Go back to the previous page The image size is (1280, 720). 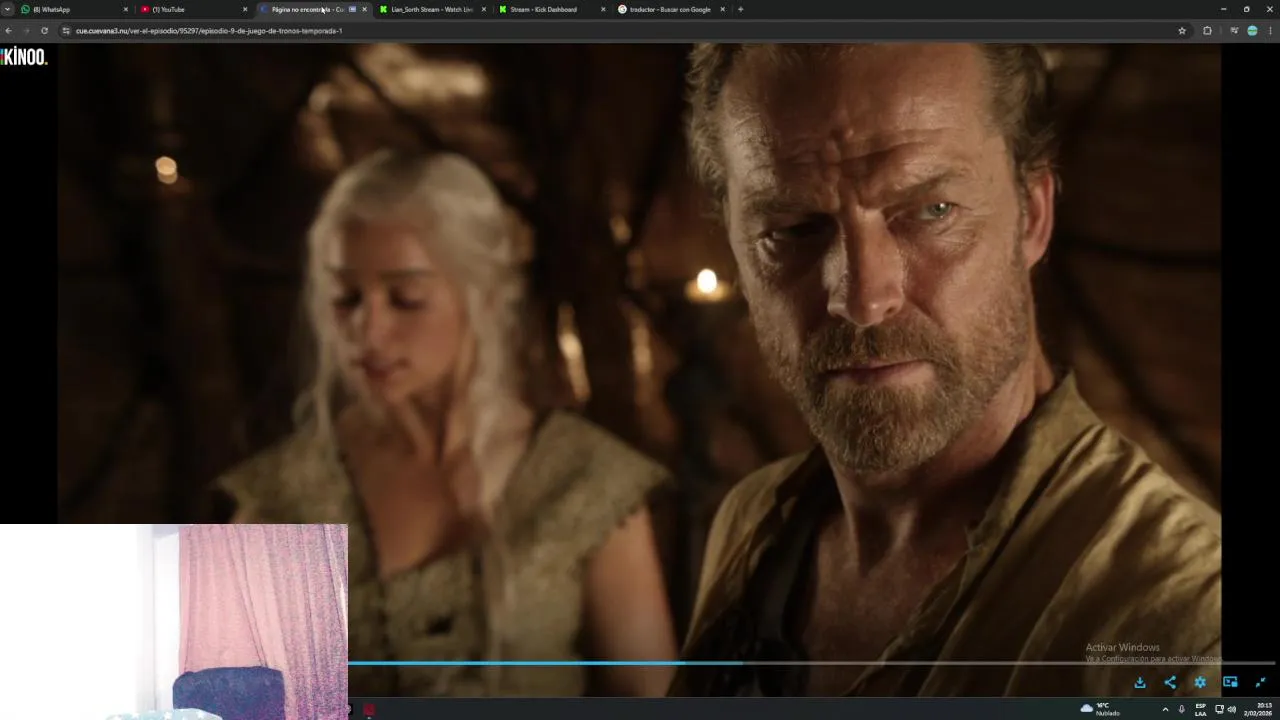click(x=9, y=30)
